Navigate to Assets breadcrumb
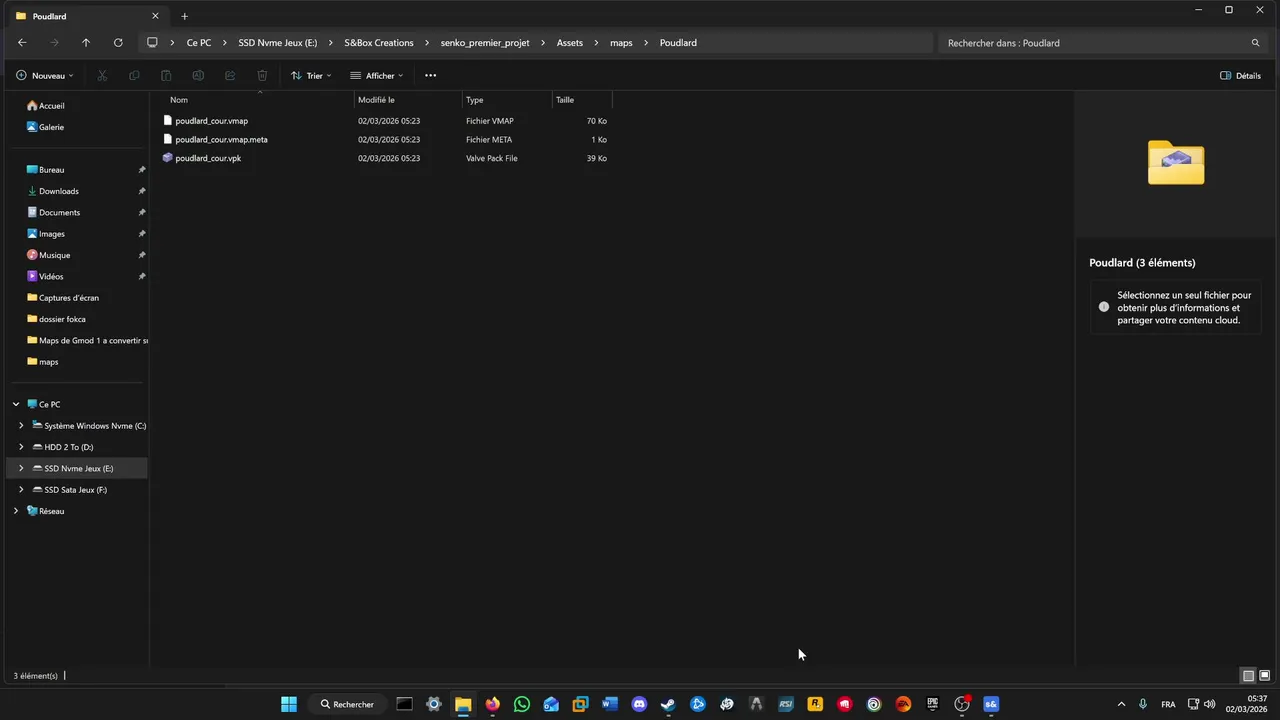 [x=570, y=43]
